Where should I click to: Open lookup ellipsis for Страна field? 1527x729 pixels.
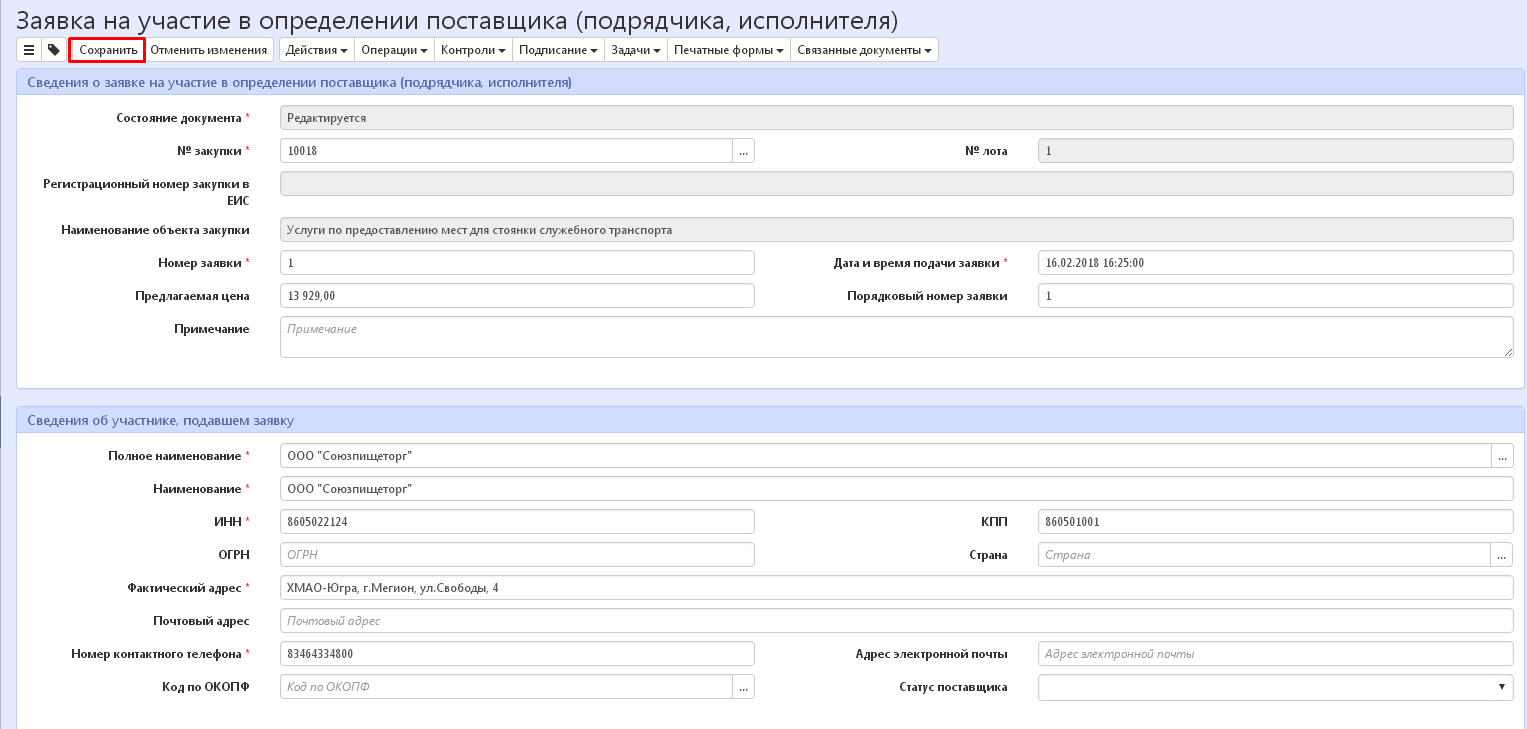pyautogui.click(x=1502, y=555)
